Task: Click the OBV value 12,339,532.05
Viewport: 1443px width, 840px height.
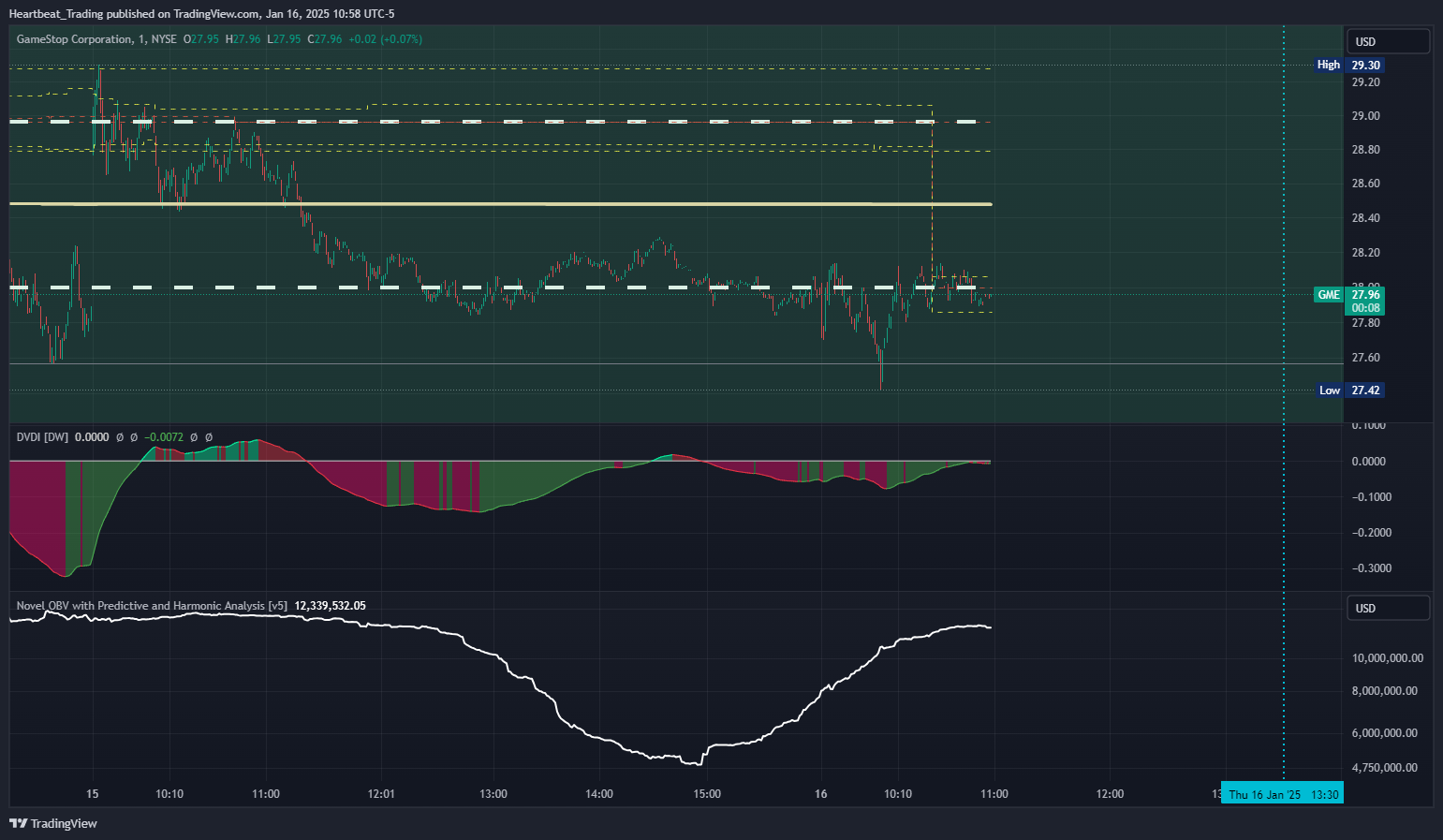Action: coord(330,606)
